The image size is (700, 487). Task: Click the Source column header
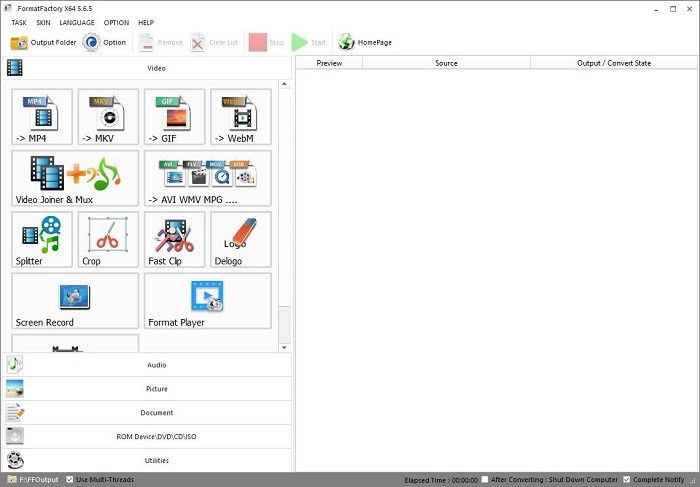coord(446,63)
